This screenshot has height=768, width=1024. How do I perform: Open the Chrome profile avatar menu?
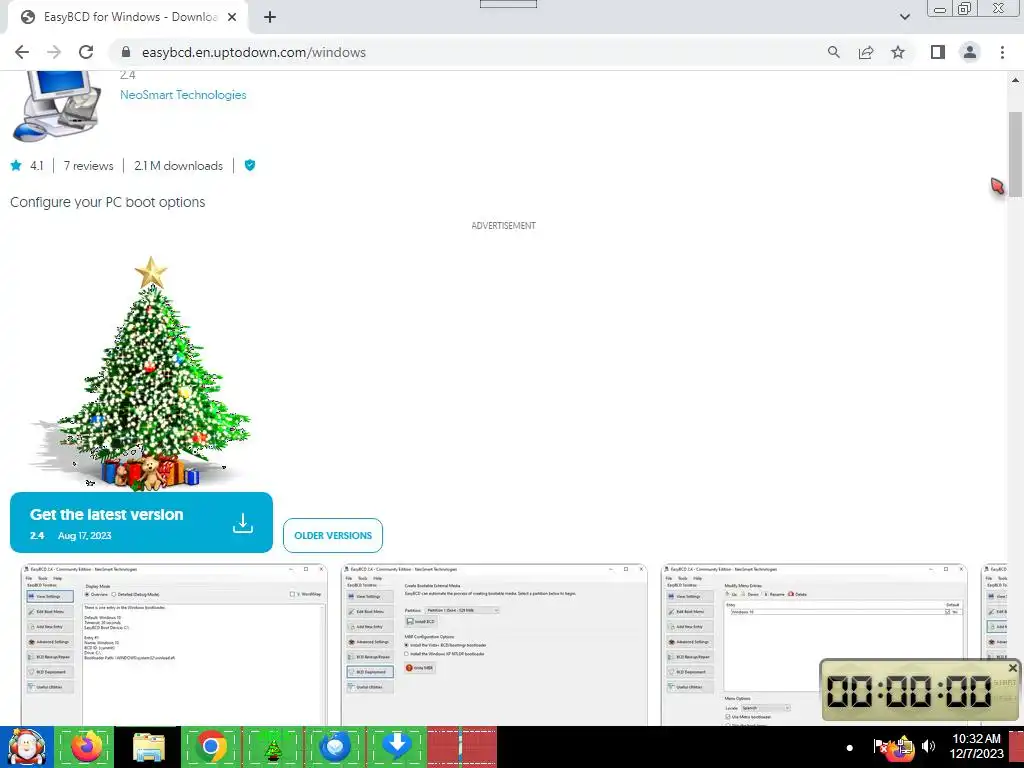pos(970,52)
